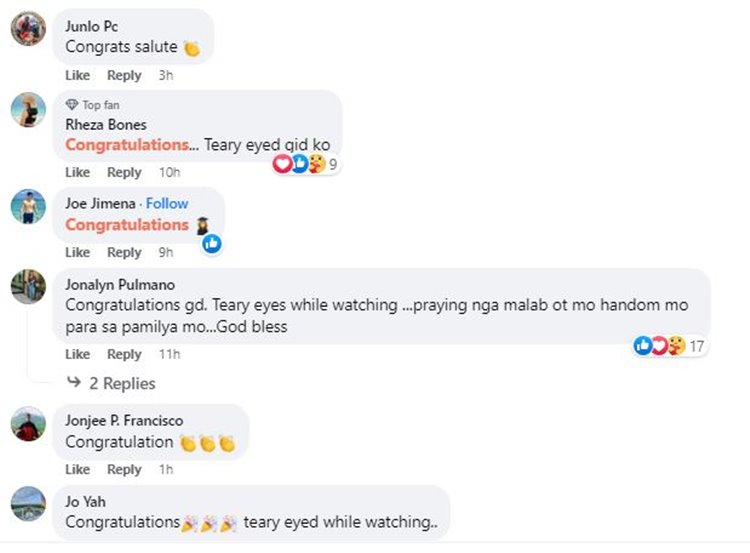Like Joe Jimena's comment
The height and width of the screenshot is (553, 750).
coord(78,252)
